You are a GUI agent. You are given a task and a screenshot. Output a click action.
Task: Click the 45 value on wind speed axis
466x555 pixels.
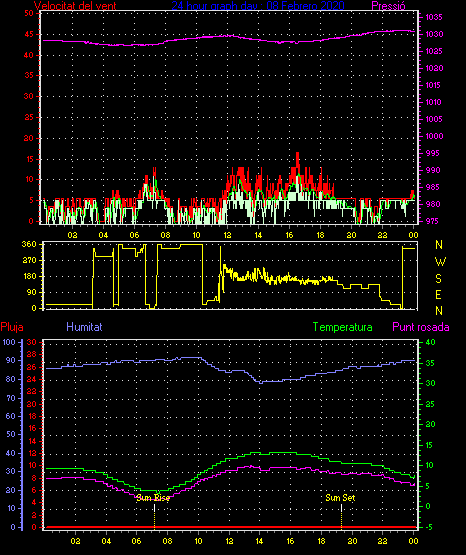tap(29, 34)
